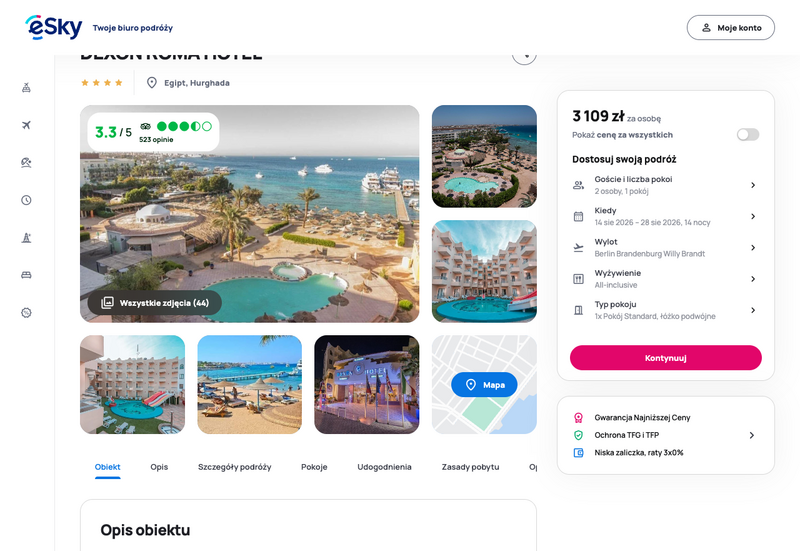Image resolution: width=800 pixels, height=551 pixels.
Task: Open the last minute clock sidebar icon
Action: pyautogui.click(x=27, y=200)
